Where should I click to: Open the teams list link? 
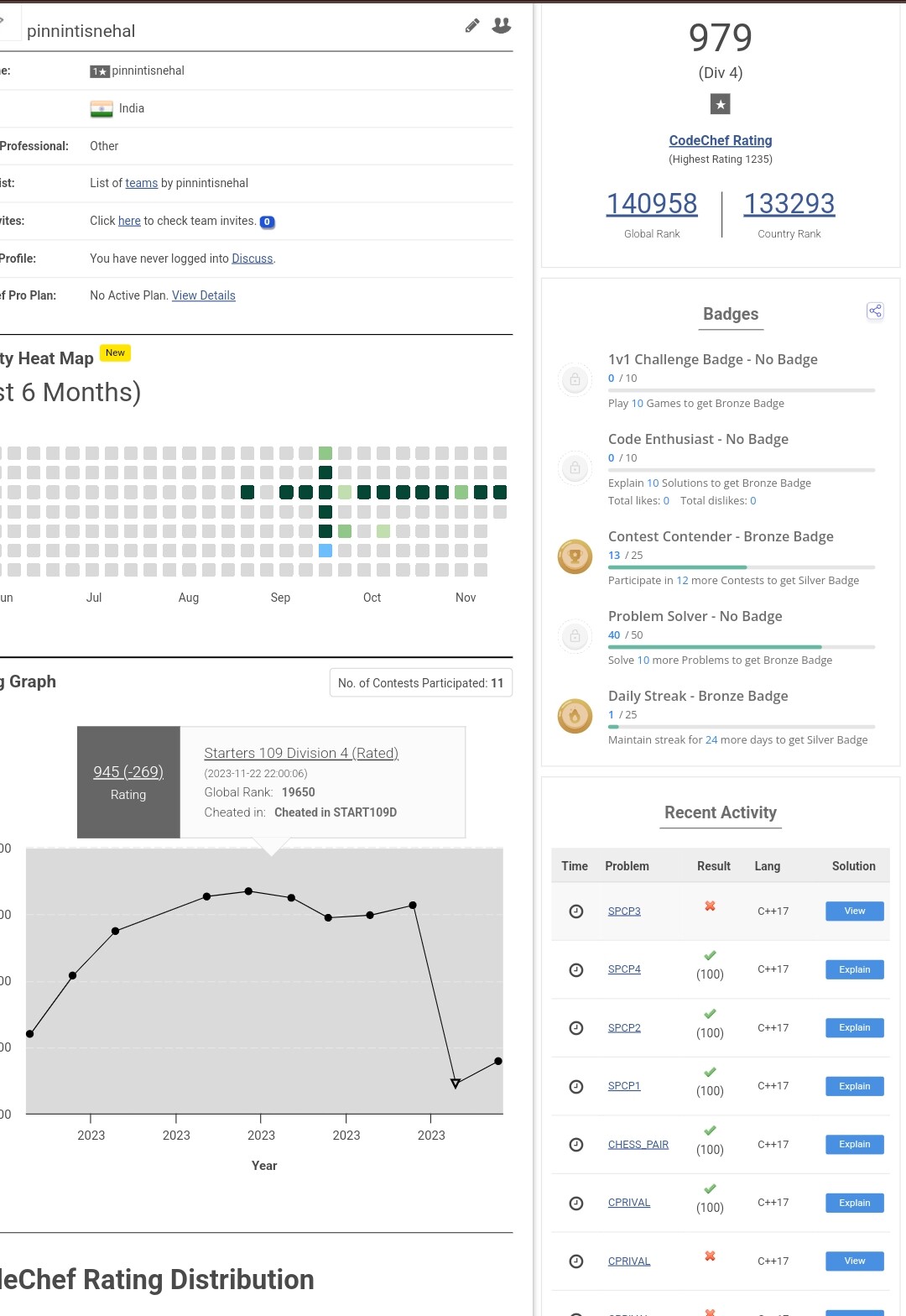tap(141, 183)
